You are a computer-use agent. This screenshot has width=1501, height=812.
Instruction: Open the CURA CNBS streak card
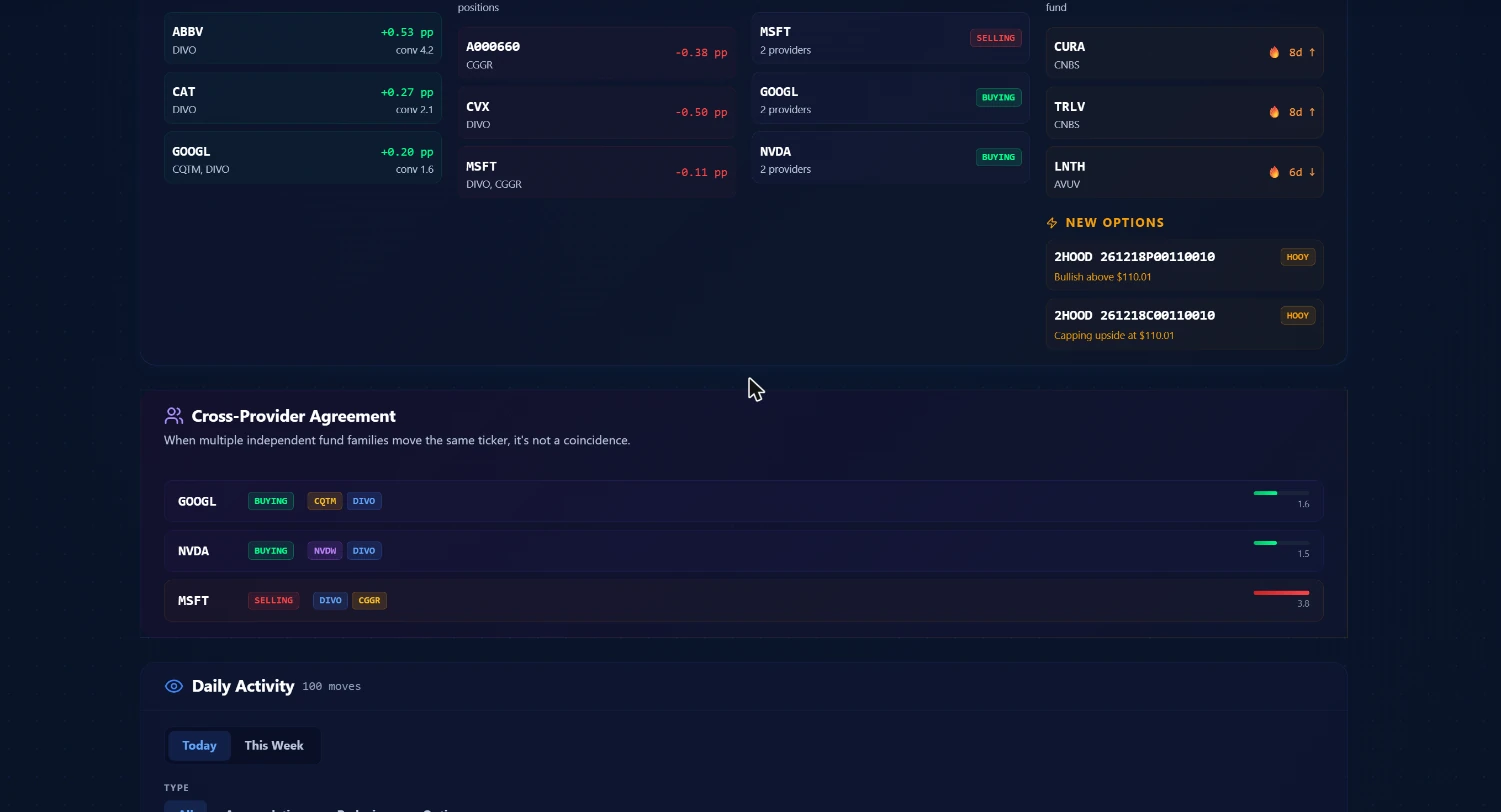tap(1185, 54)
